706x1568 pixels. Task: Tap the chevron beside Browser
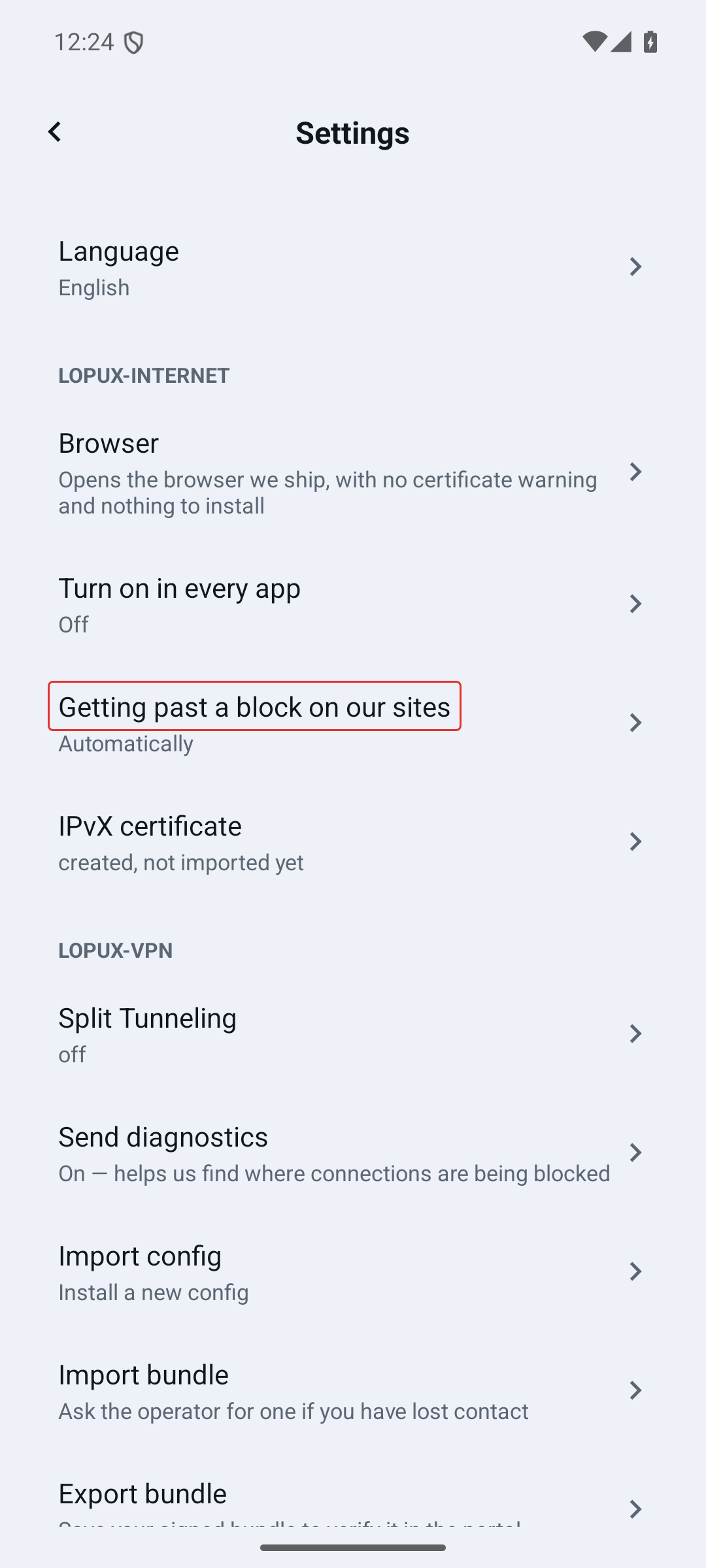pyautogui.click(x=635, y=472)
